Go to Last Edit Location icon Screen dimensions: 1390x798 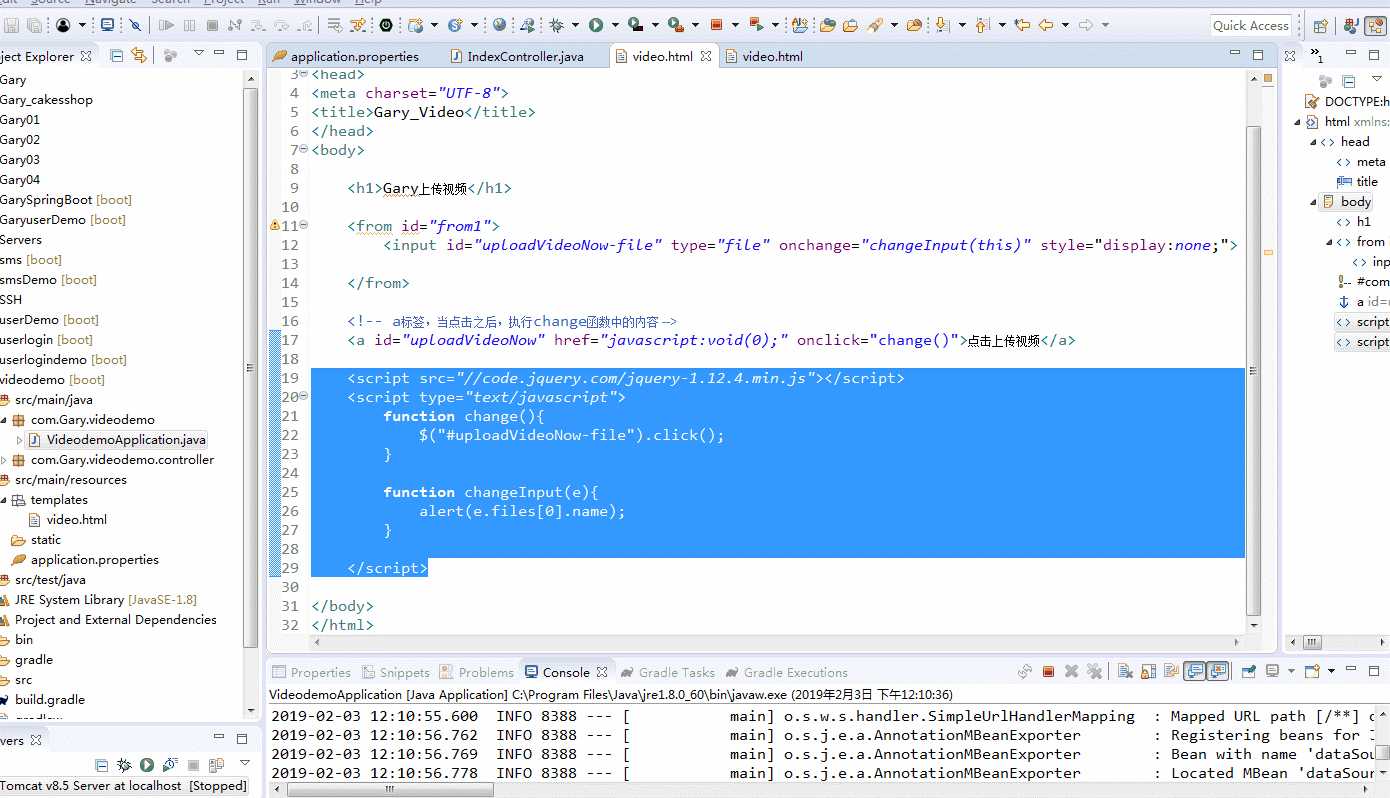tap(1022, 25)
